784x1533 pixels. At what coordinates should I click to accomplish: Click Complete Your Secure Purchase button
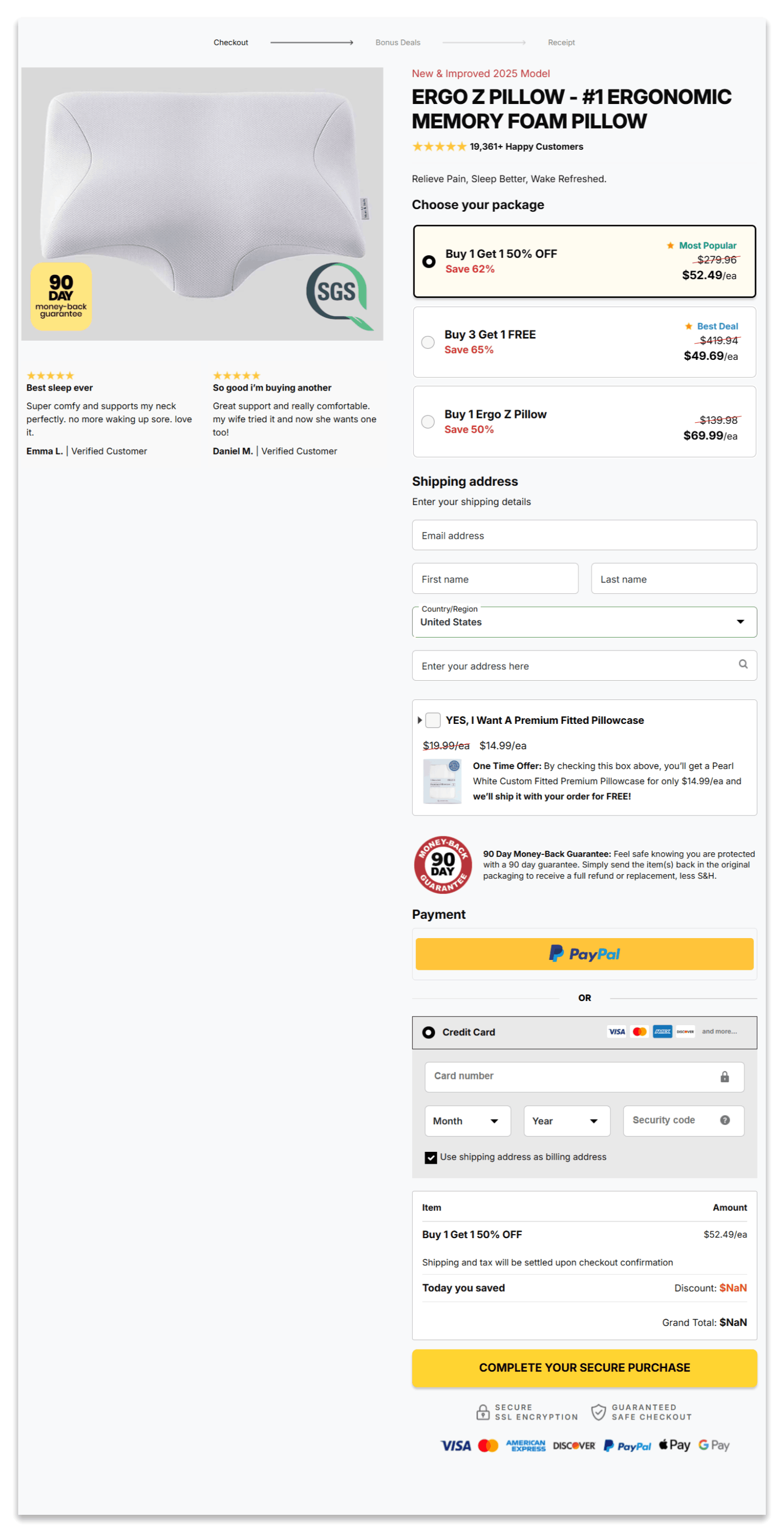tap(584, 1368)
